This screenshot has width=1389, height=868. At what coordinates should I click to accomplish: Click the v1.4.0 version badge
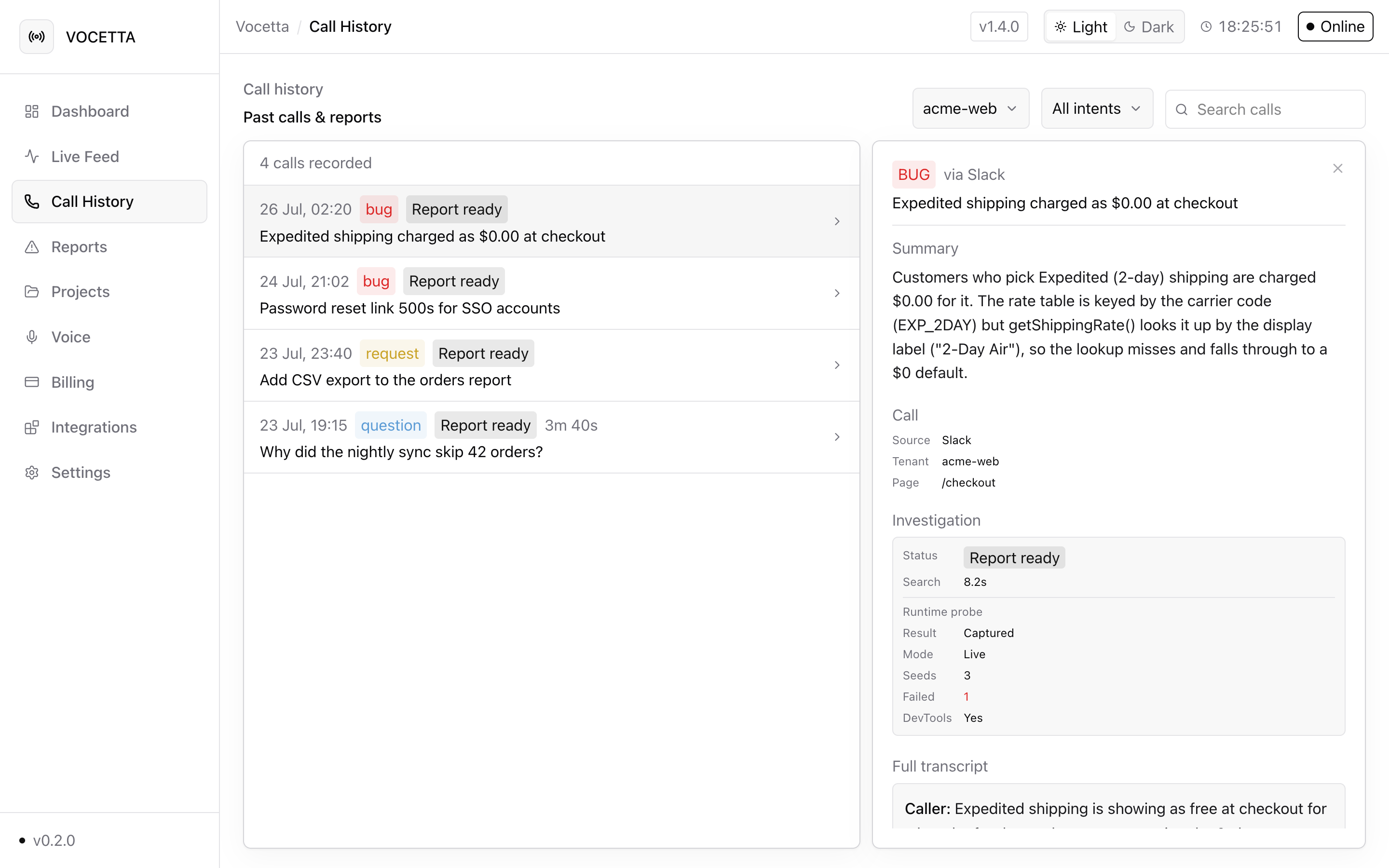(x=999, y=27)
